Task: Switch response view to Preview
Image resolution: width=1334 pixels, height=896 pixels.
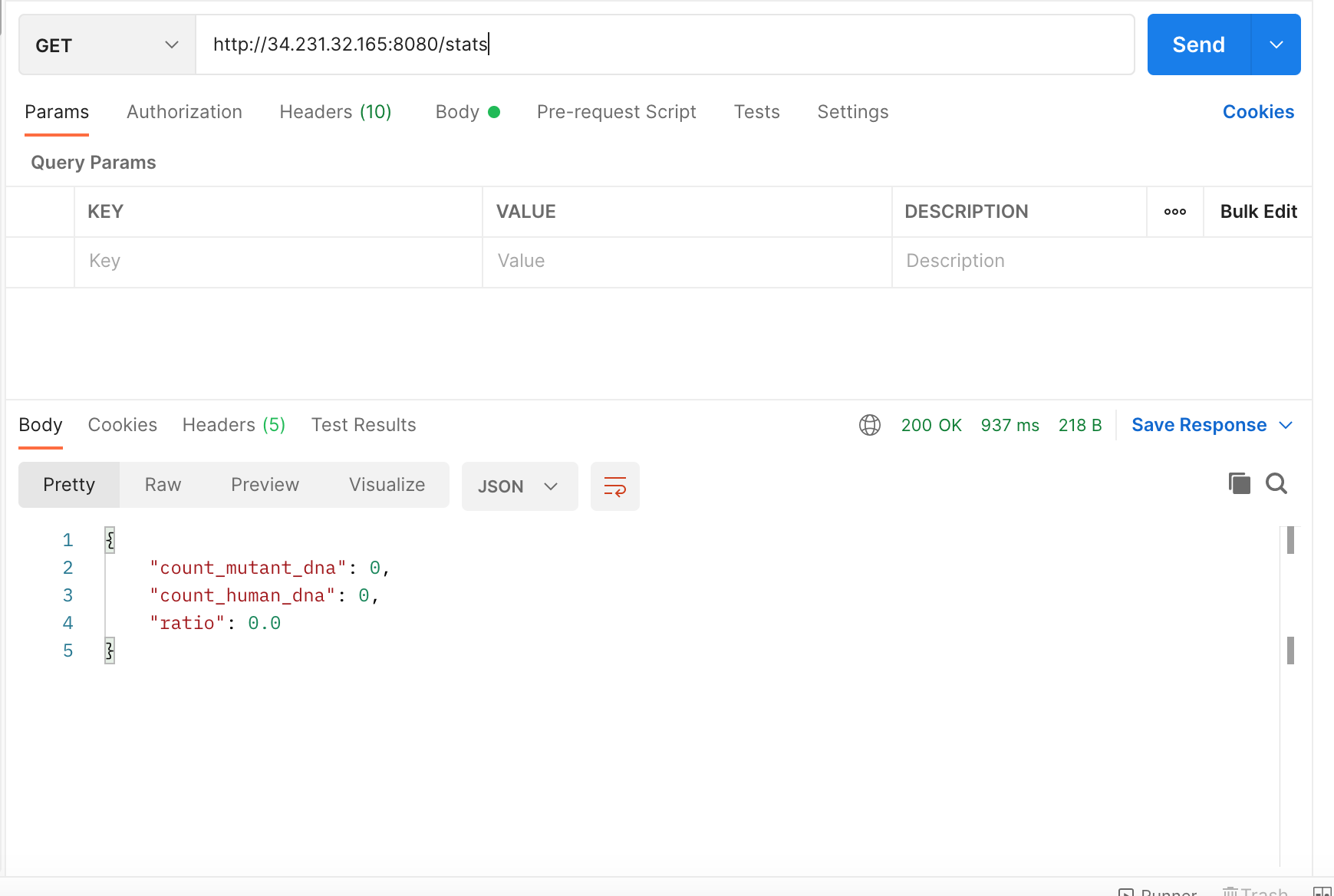Action: [x=265, y=484]
